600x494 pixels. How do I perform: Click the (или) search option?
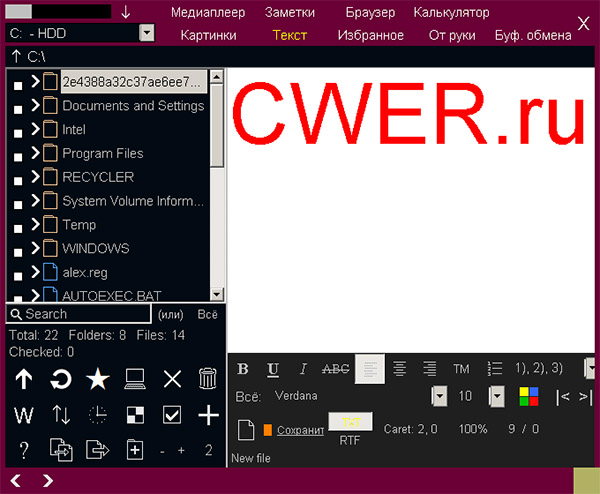pyautogui.click(x=171, y=315)
